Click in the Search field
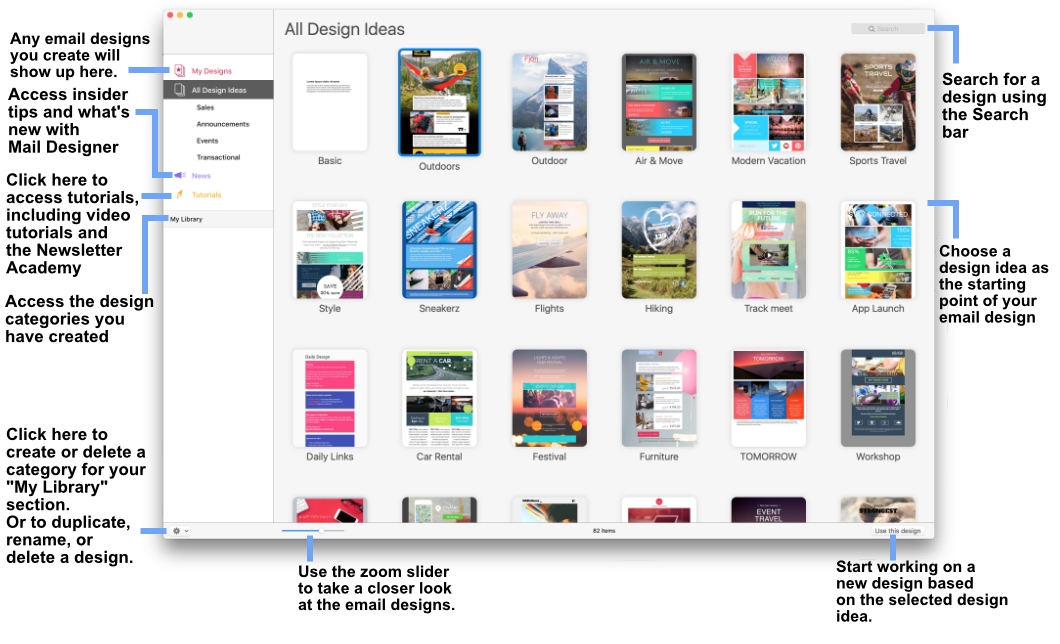1060x644 pixels. pos(888,28)
